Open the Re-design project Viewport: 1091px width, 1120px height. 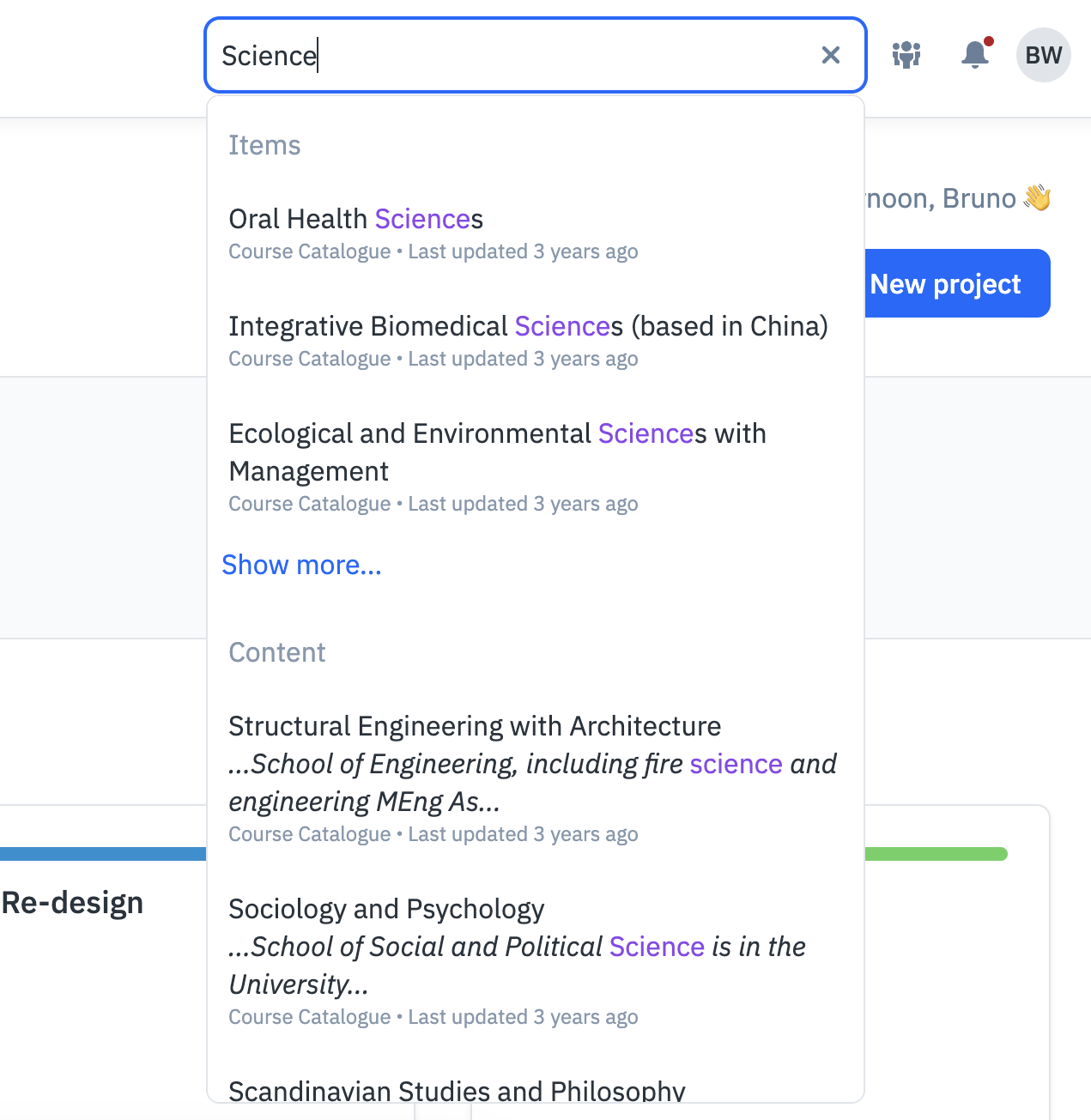coord(72,902)
